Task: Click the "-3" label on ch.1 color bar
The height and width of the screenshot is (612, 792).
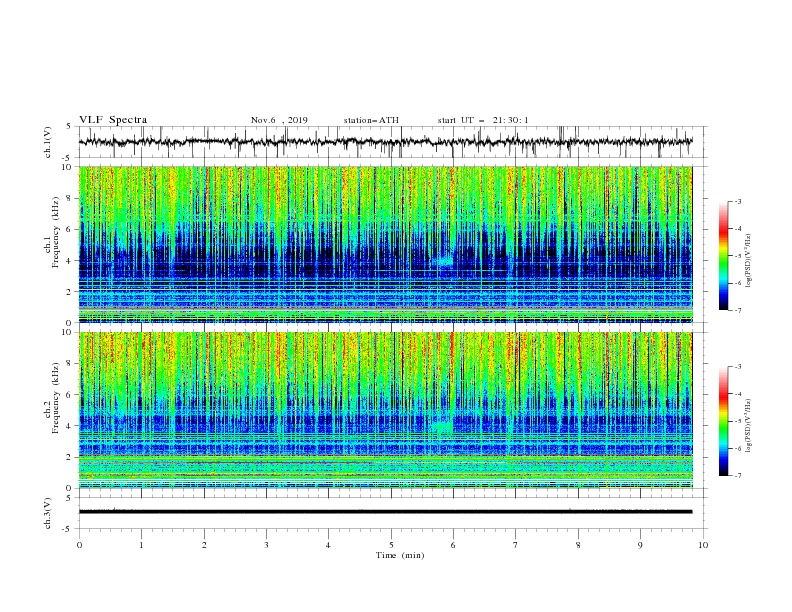Action: (737, 201)
